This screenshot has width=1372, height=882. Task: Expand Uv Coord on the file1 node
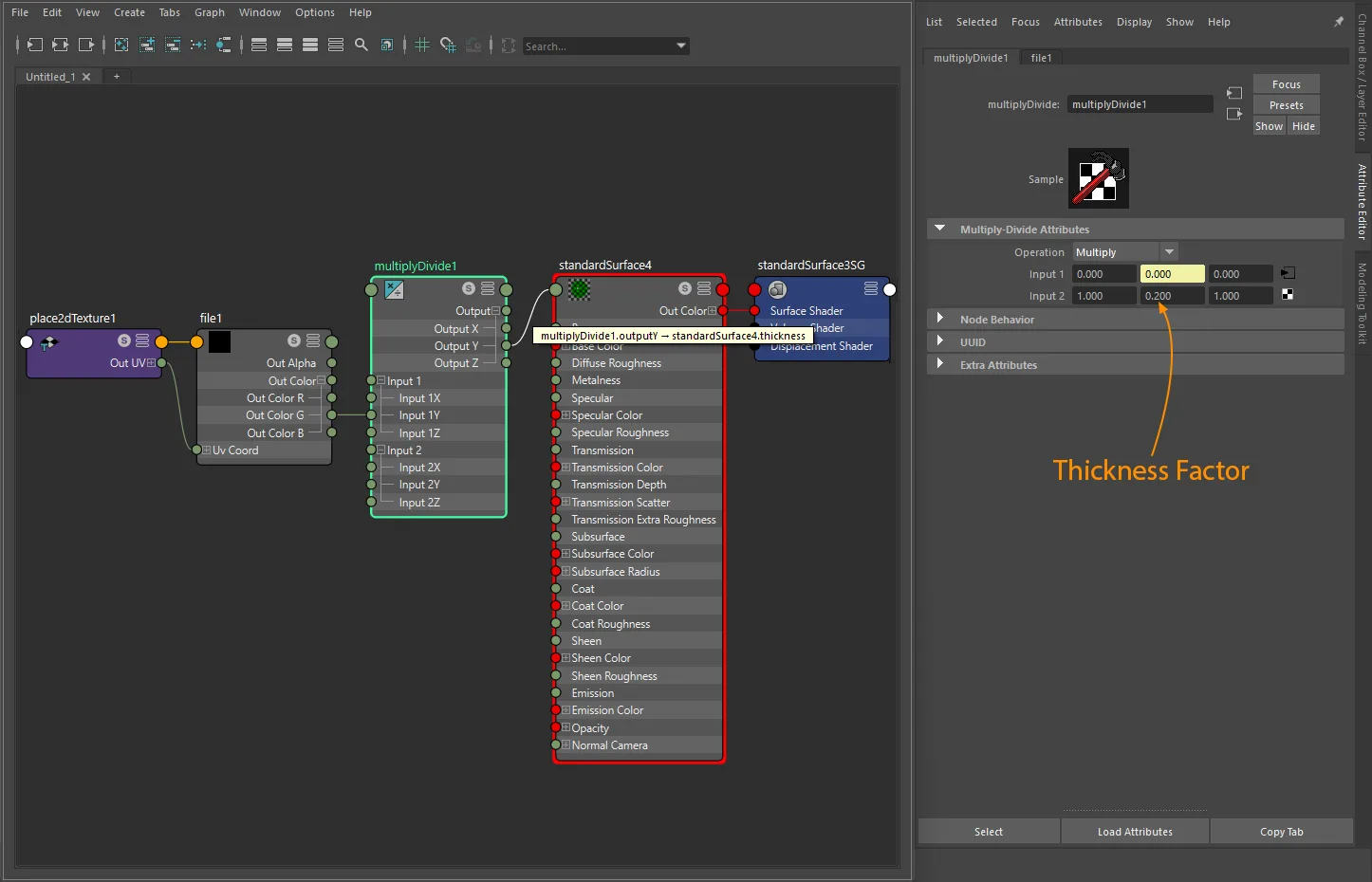tap(207, 450)
